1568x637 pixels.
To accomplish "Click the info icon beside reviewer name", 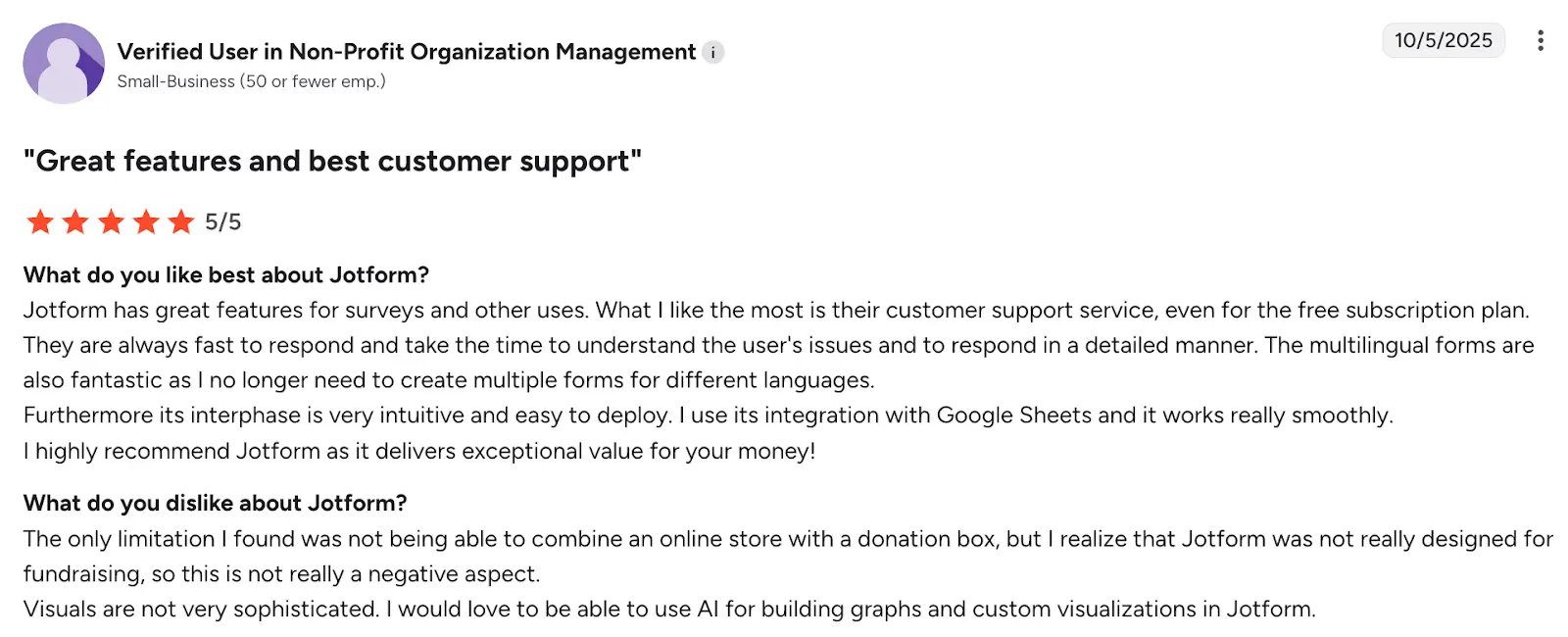I will click(713, 53).
